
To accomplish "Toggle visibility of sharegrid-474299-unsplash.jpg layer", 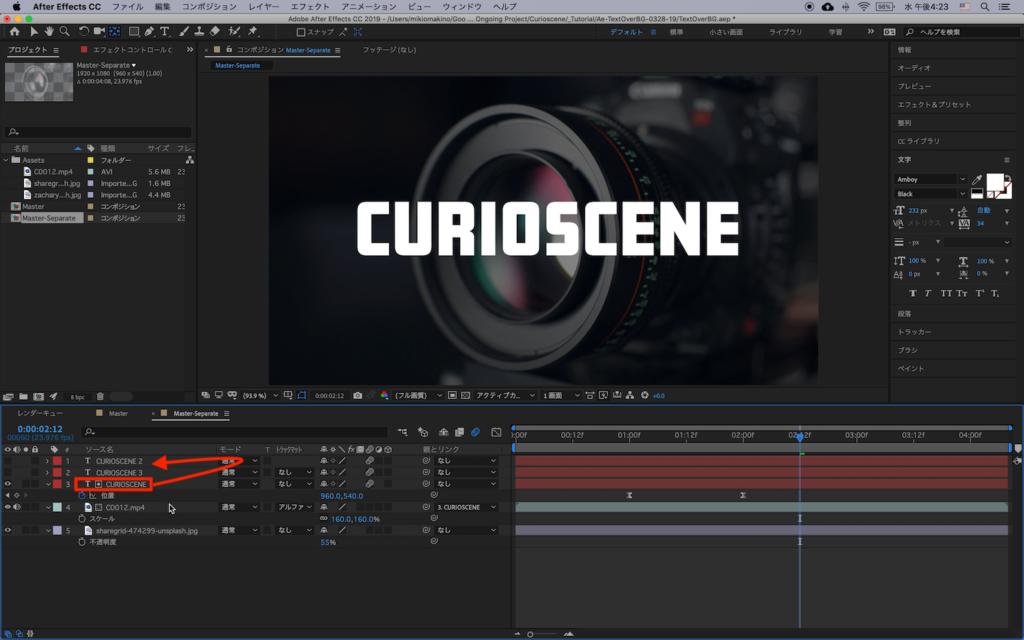I will click(7, 530).
